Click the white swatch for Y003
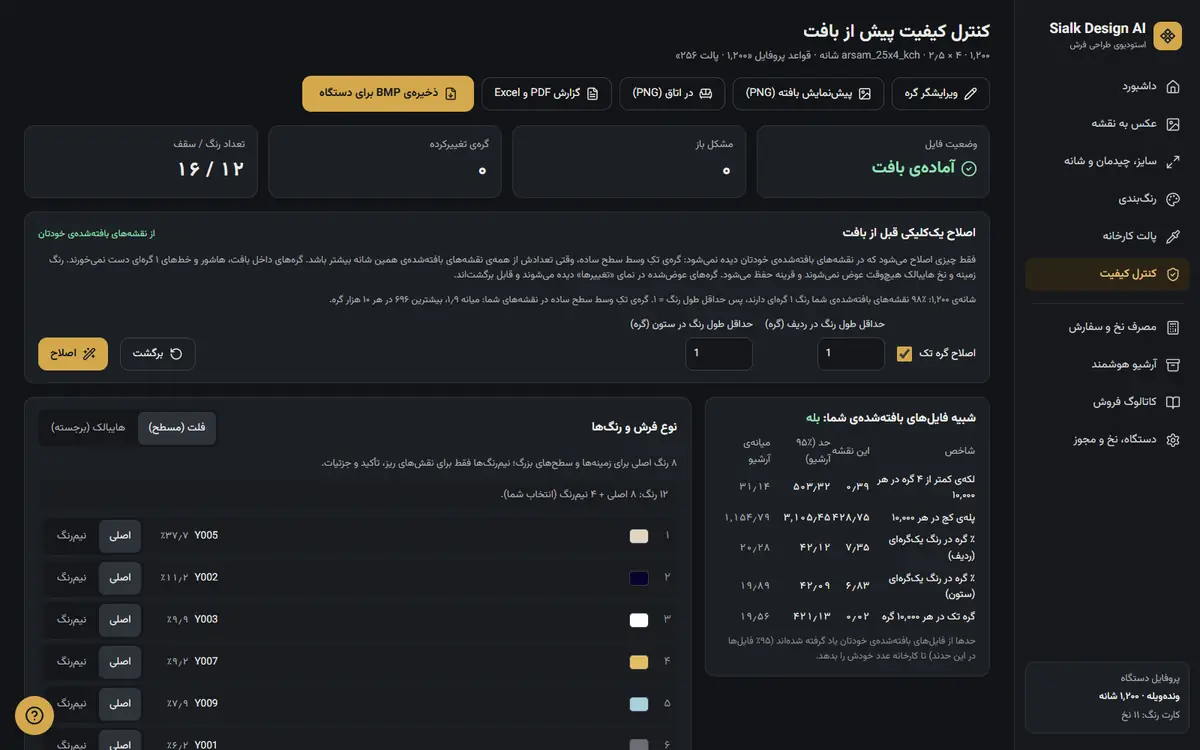Screen dimensions: 1200x750 [x=638, y=620]
